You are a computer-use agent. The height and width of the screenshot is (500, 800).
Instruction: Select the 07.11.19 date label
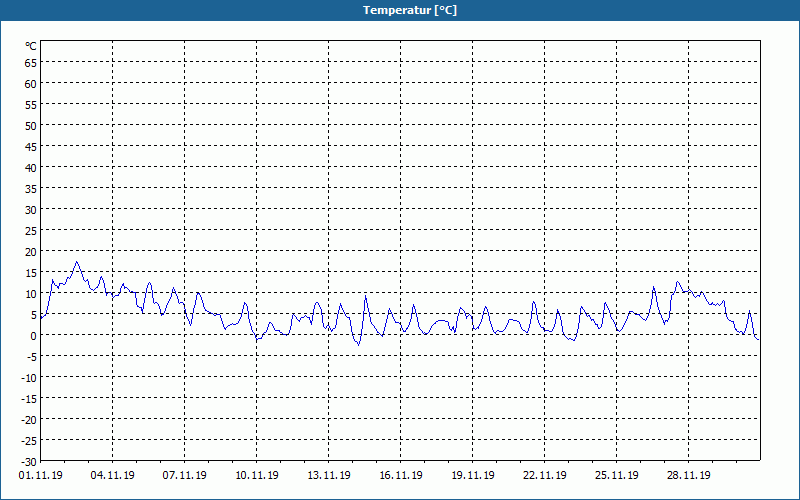[x=185, y=475]
